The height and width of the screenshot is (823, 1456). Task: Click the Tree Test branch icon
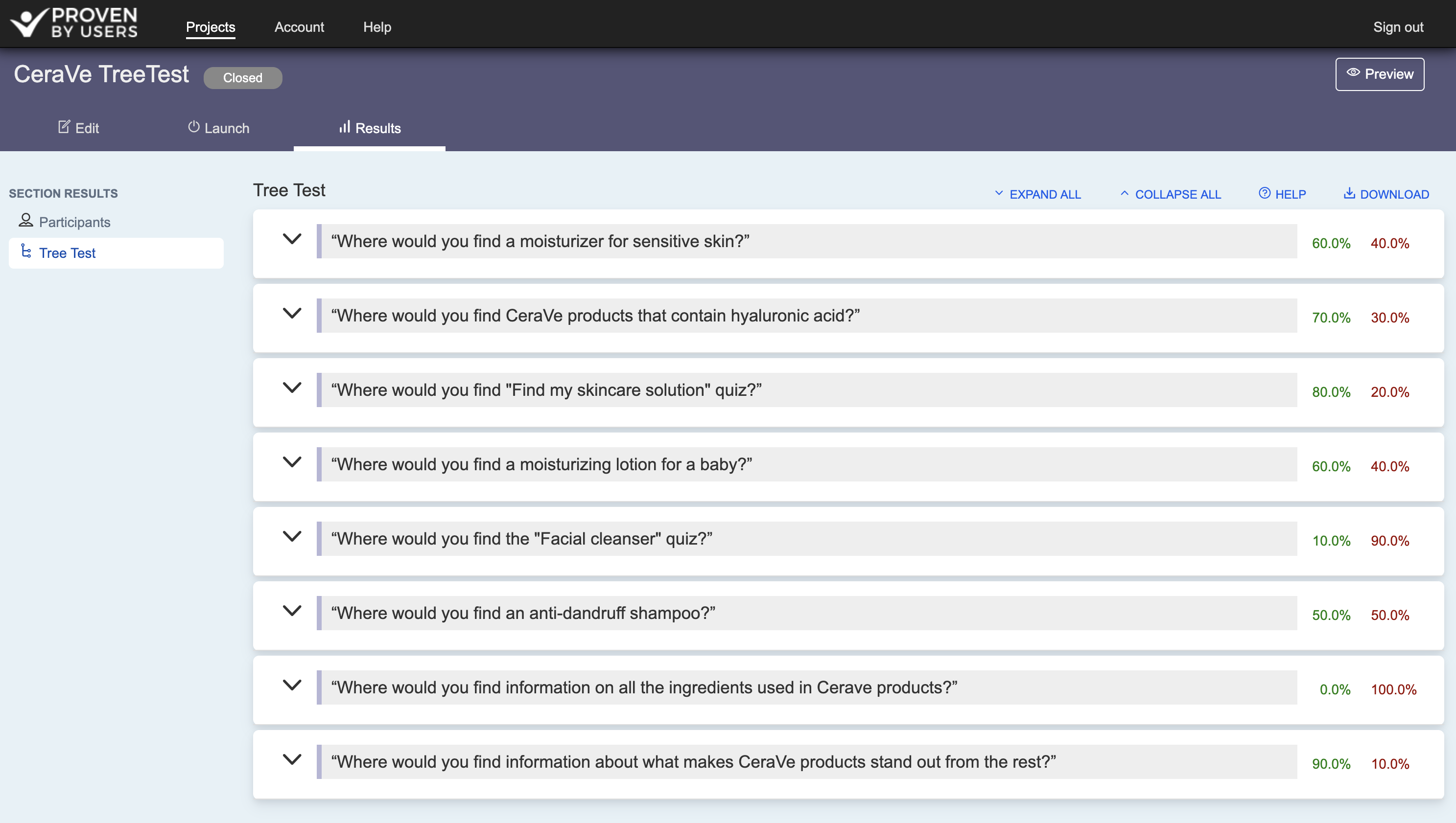click(x=26, y=251)
